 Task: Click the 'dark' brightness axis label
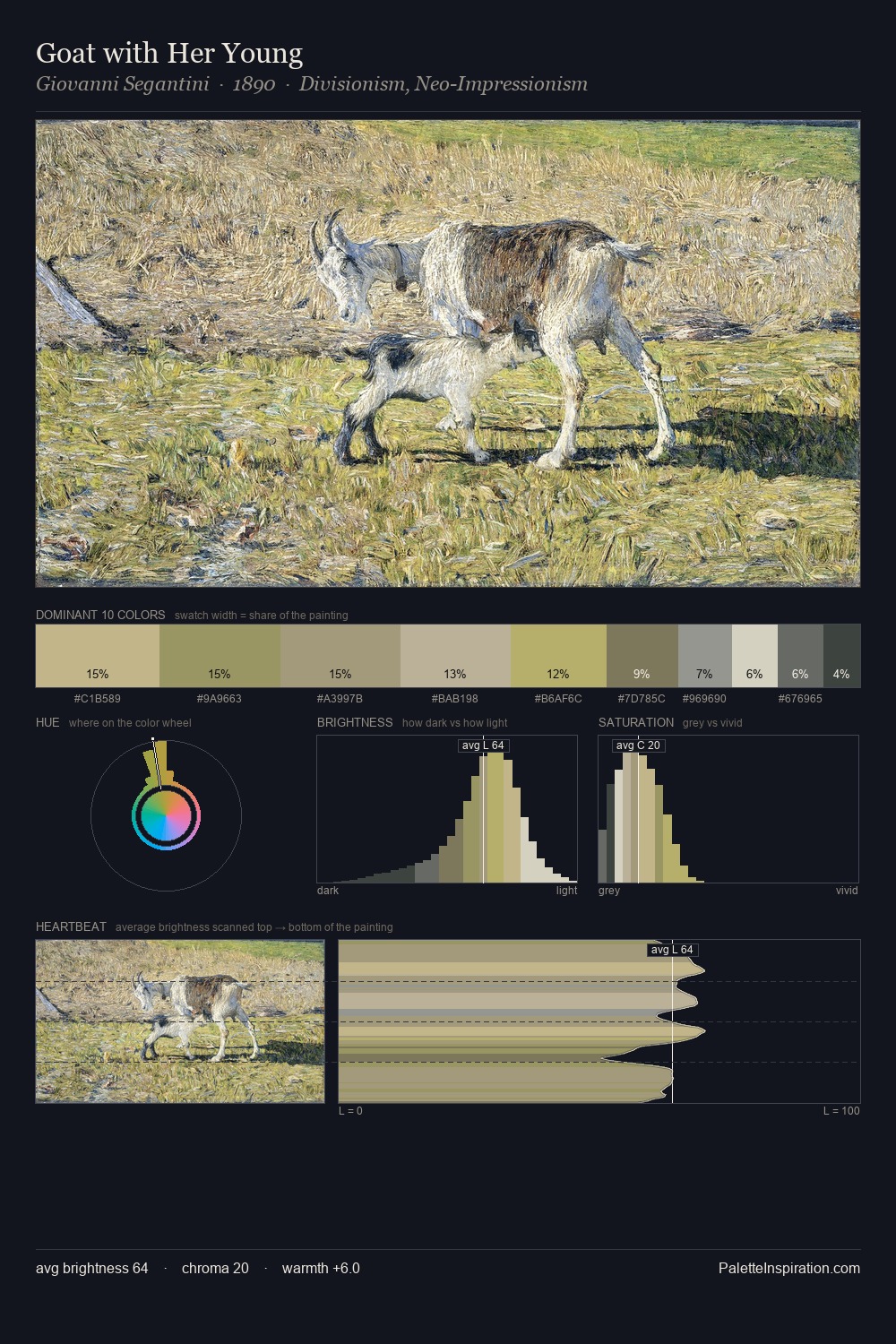pyautogui.click(x=328, y=891)
